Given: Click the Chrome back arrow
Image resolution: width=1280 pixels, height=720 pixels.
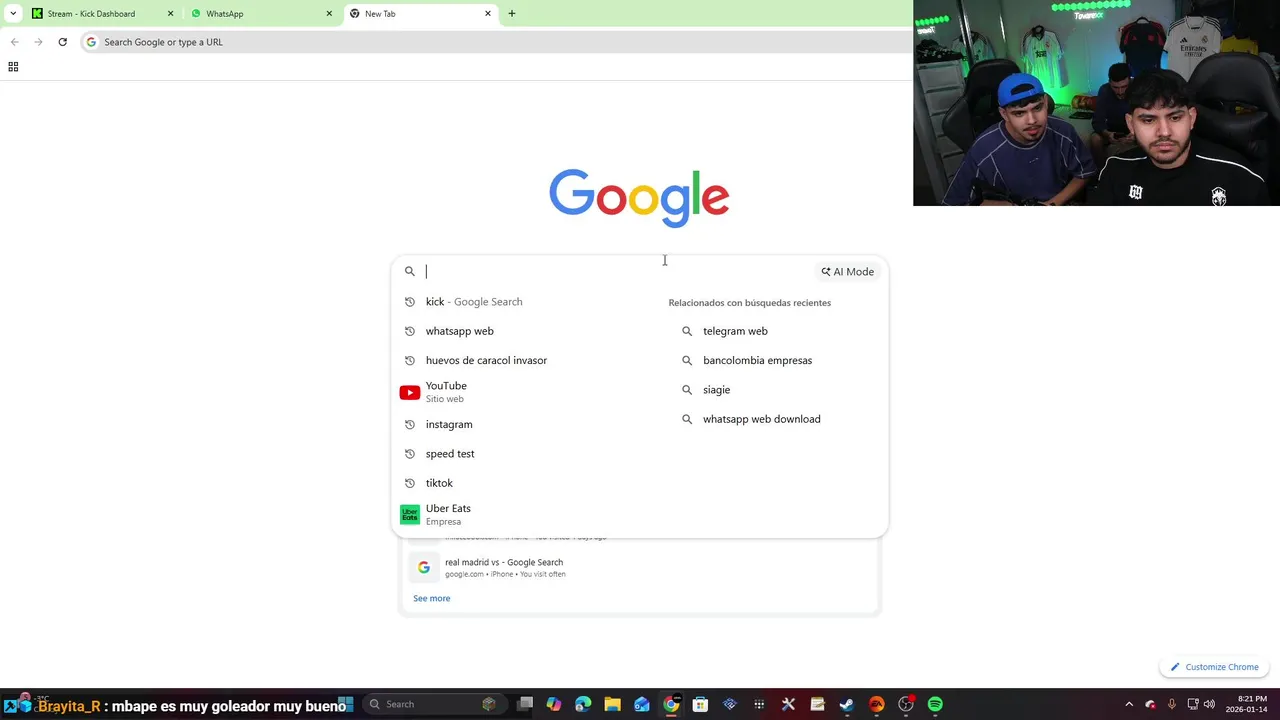Looking at the screenshot, I should point(14,42).
